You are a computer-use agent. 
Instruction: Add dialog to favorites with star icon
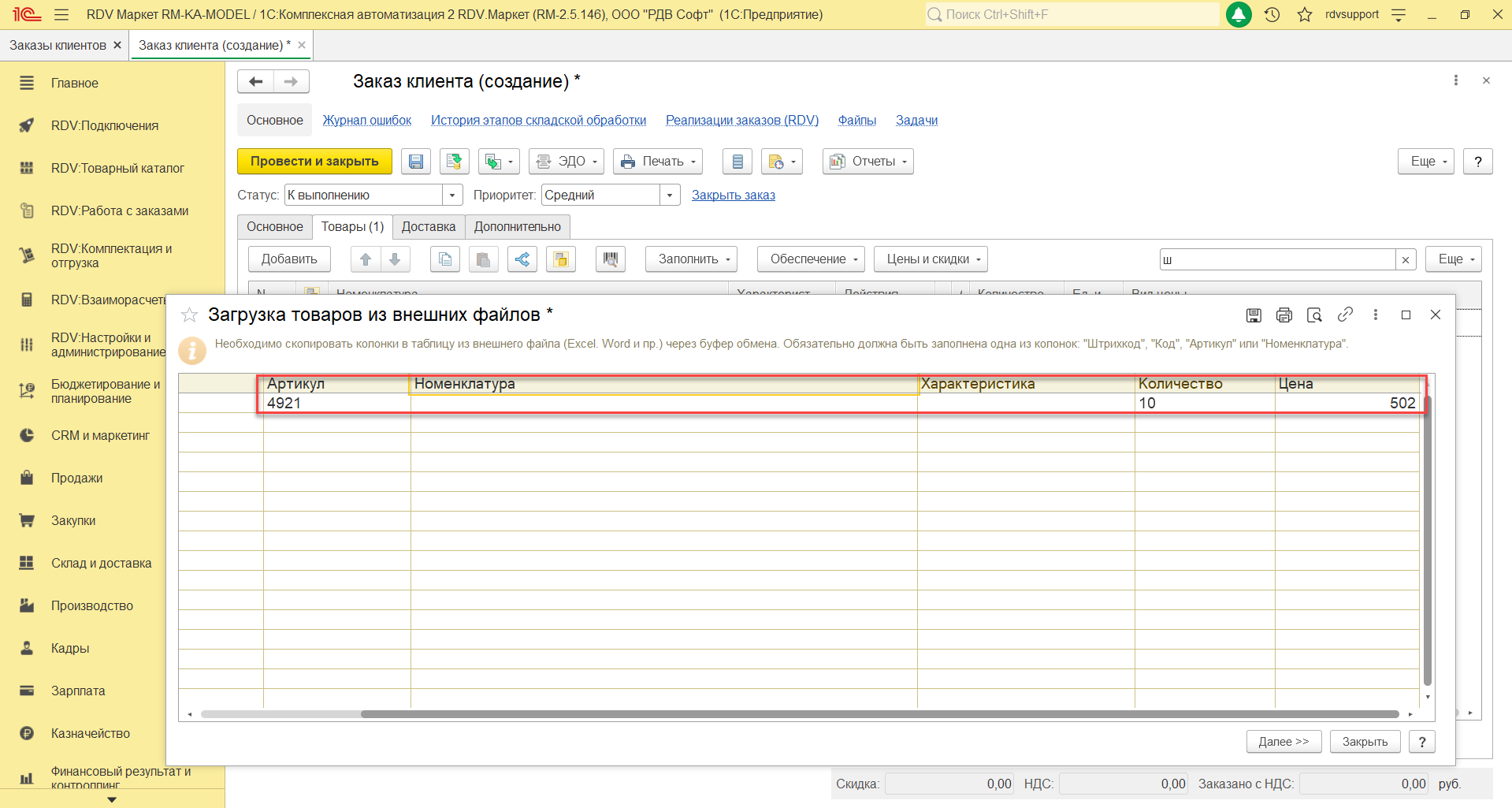click(189, 315)
